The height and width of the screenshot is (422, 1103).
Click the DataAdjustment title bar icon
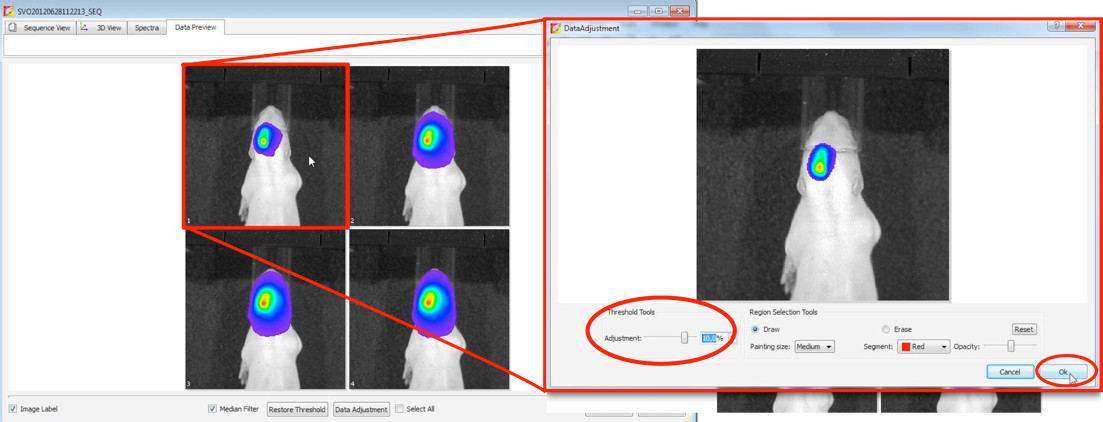pyautogui.click(x=556, y=28)
